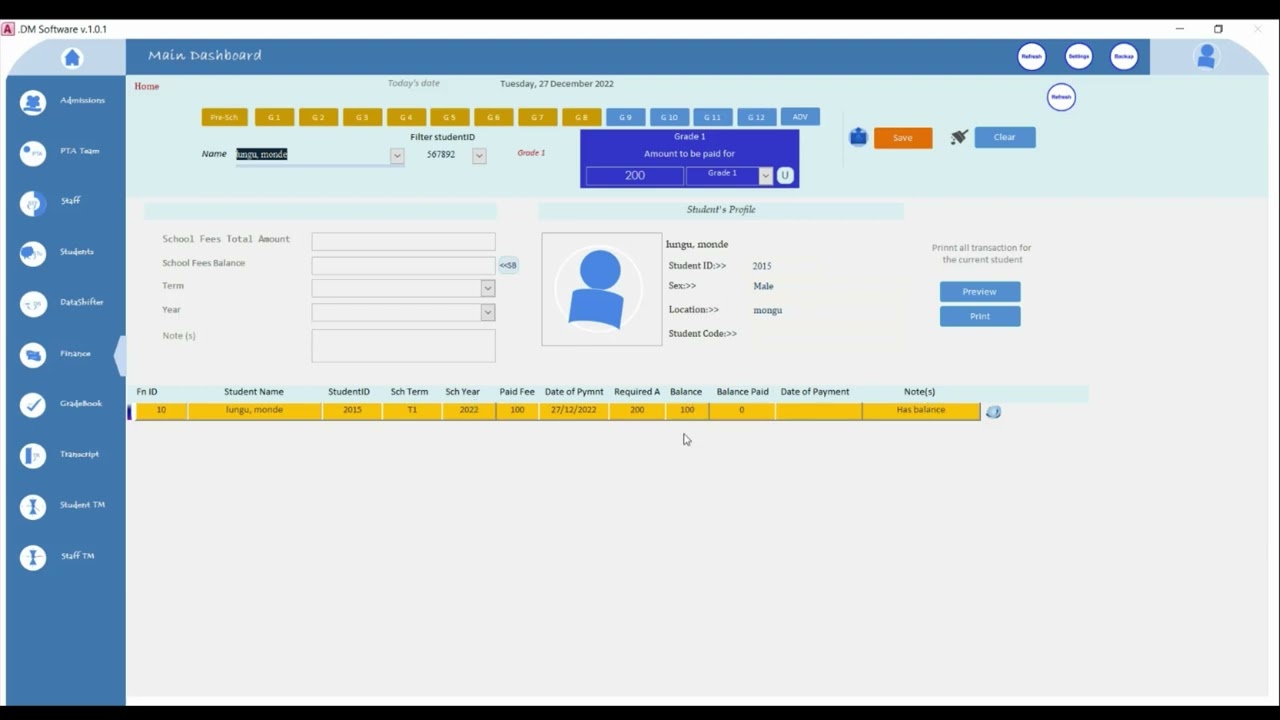This screenshot has width=1280, height=720.
Task: Open the PTA Team sidebar icon
Action: click(33, 153)
